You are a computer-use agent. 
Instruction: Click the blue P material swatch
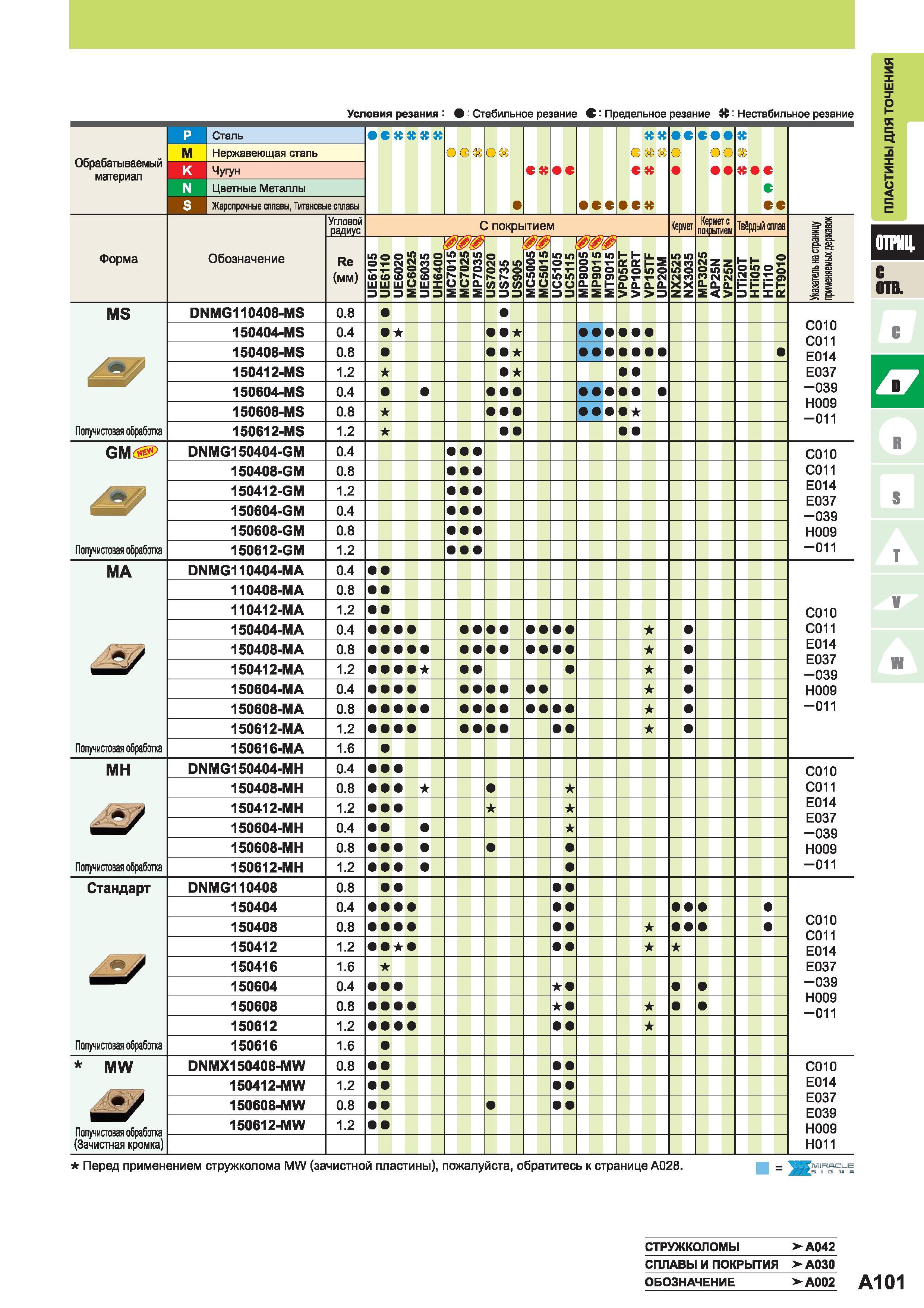[x=187, y=135]
